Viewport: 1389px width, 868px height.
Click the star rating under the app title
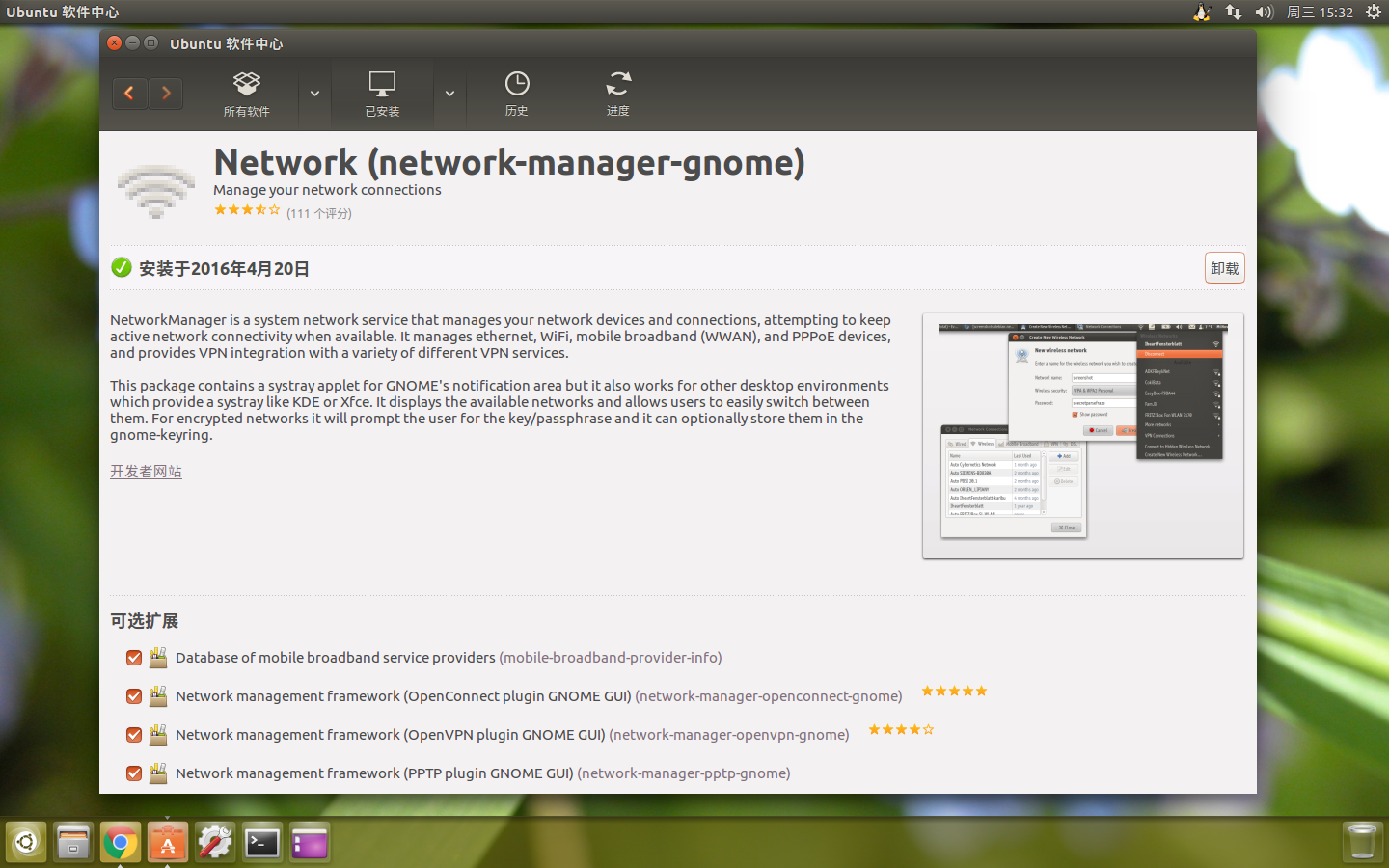(x=247, y=209)
